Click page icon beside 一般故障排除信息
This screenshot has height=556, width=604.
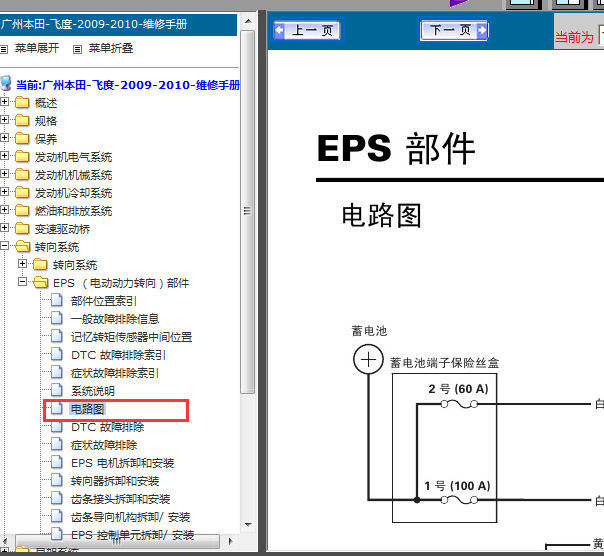pos(57,318)
